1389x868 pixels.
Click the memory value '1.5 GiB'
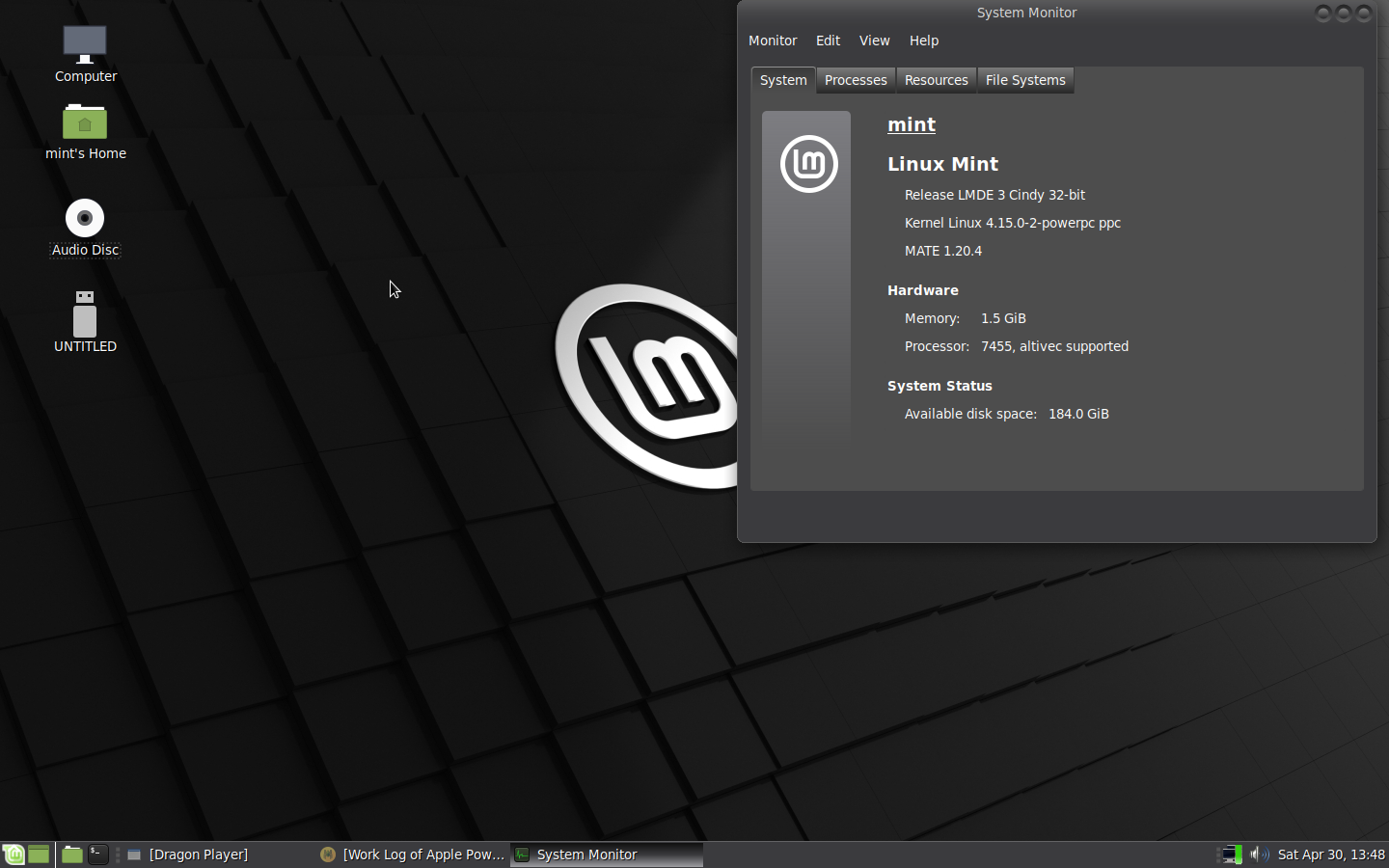coord(1003,318)
